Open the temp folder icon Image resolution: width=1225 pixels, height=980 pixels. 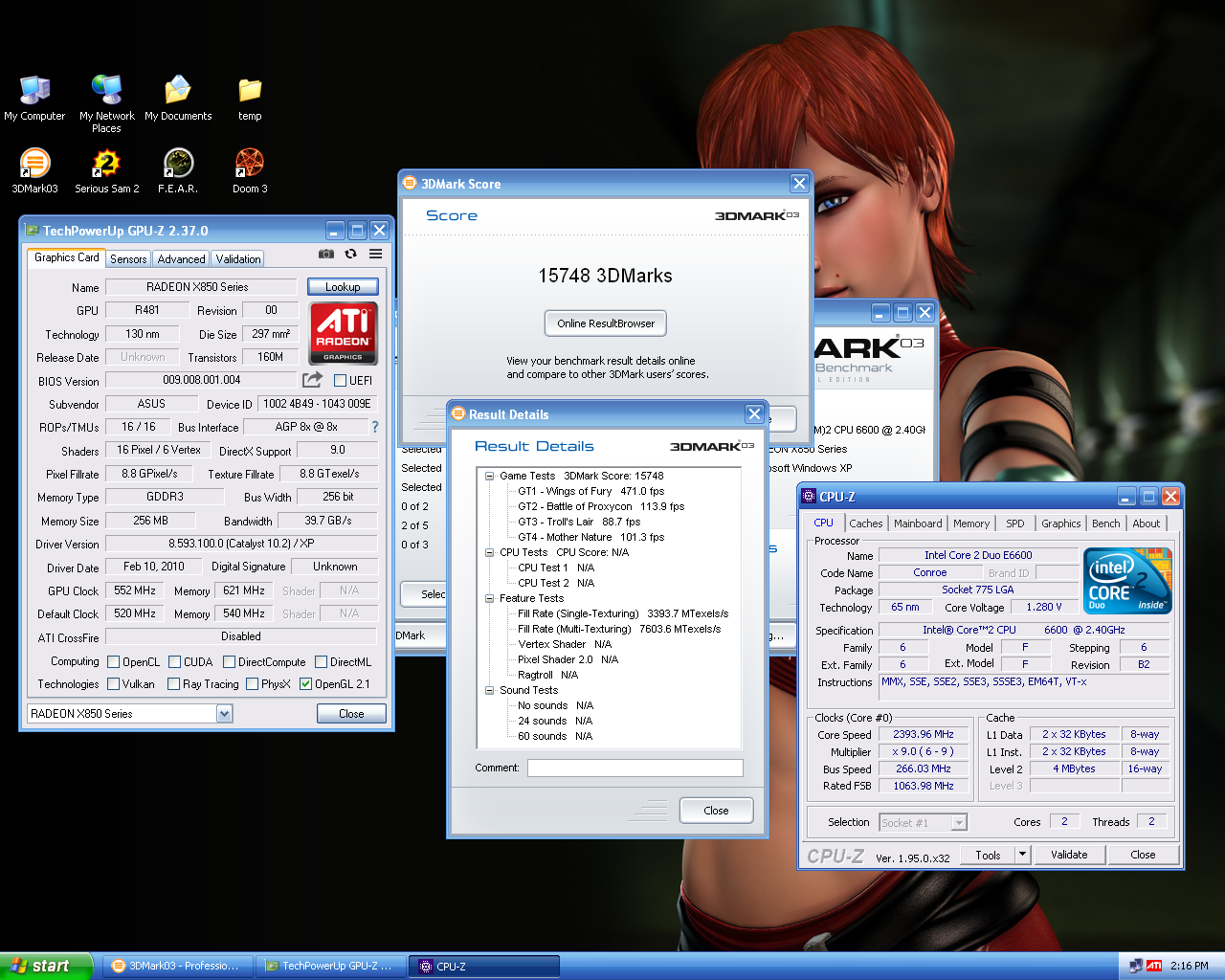[250, 99]
